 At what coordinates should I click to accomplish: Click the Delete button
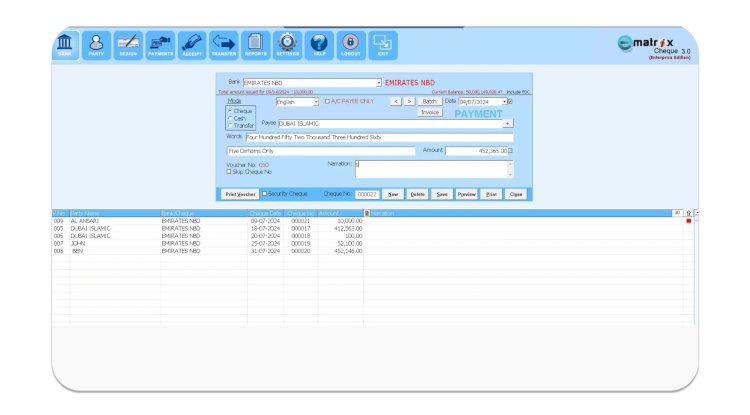[x=418, y=194]
